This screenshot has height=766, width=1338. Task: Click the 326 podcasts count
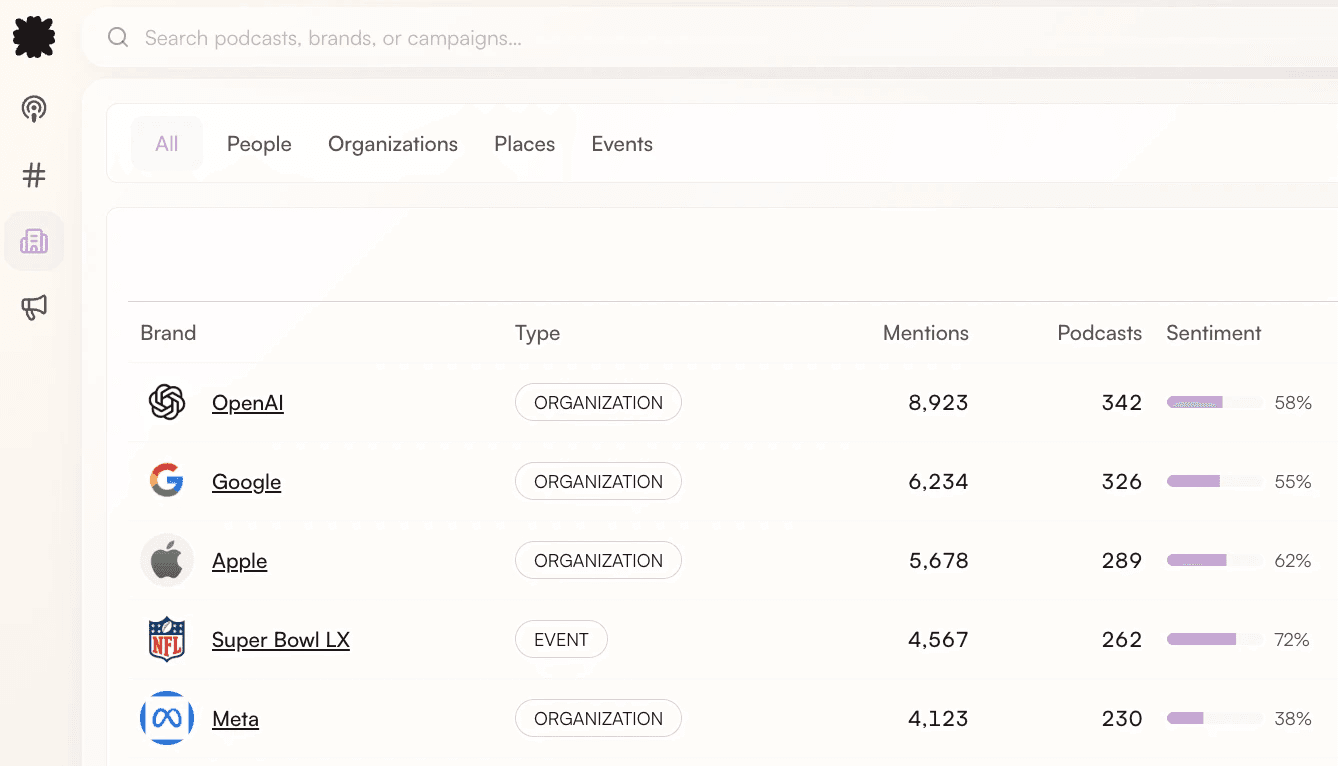(x=1122, y=482)
